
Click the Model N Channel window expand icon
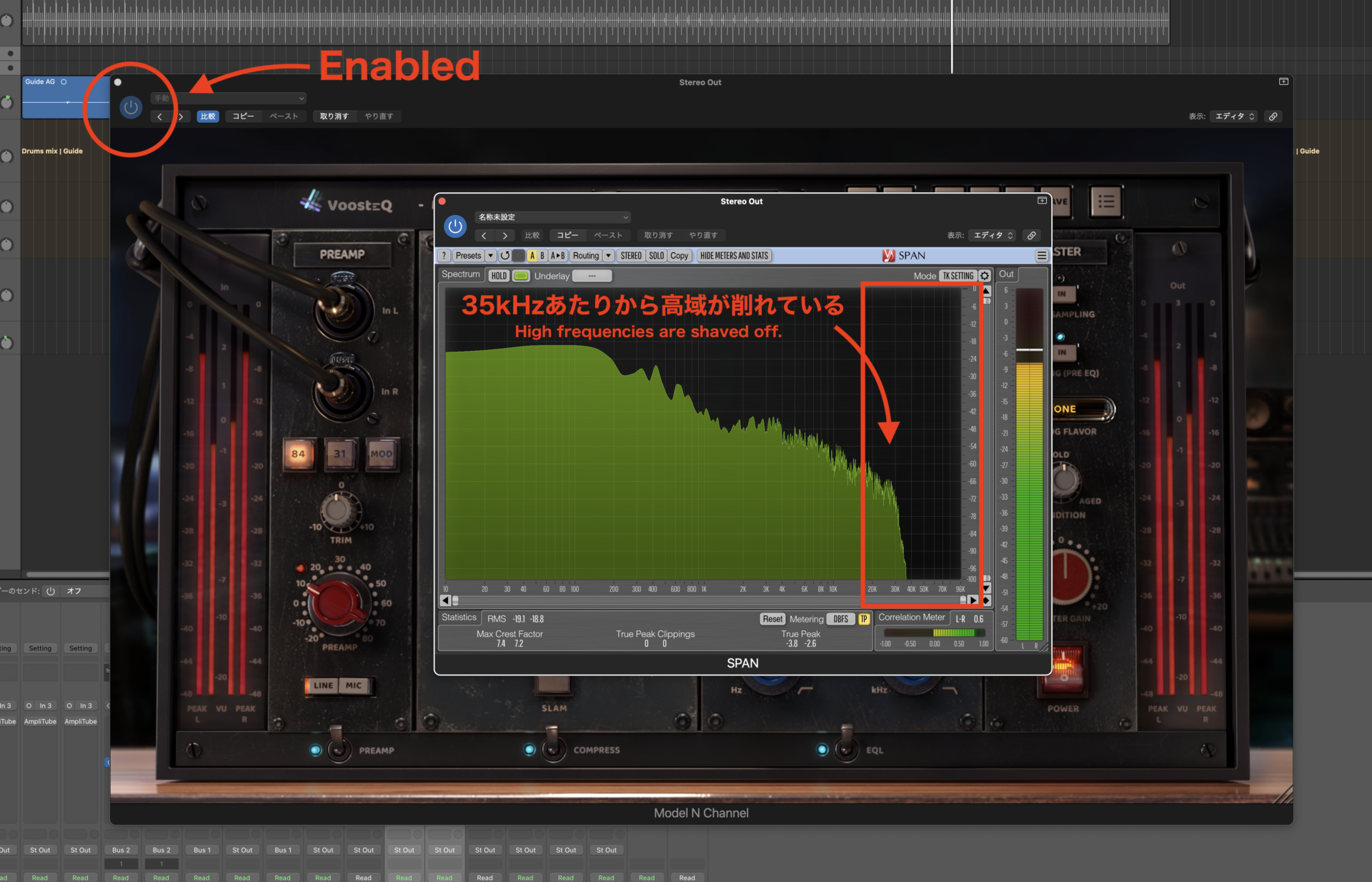coord(1283,81)
